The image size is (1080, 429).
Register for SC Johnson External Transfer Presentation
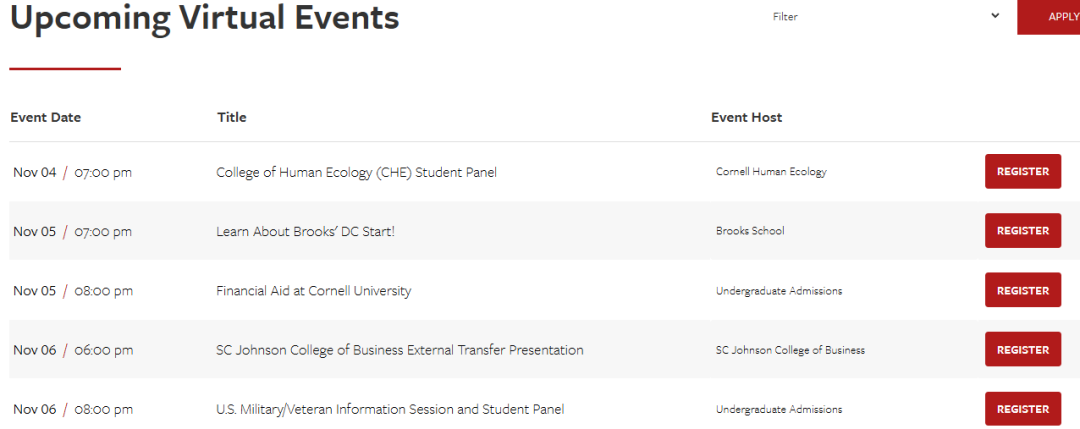[1022, 350]
